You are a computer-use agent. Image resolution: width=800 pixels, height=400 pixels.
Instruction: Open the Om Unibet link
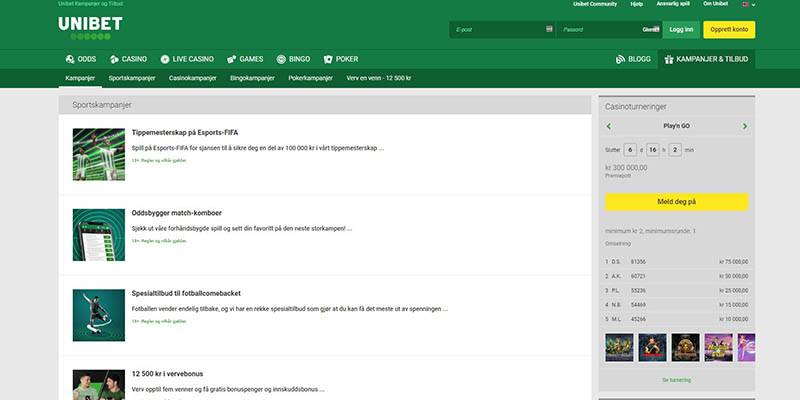point(715,4)
